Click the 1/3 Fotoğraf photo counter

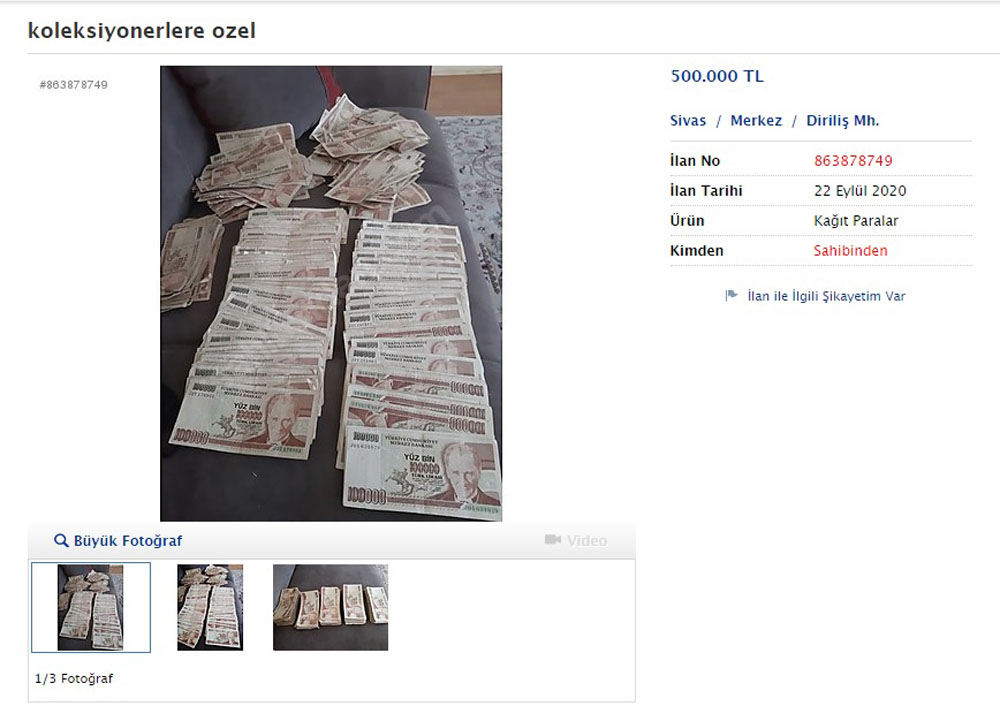click(73, 679)
